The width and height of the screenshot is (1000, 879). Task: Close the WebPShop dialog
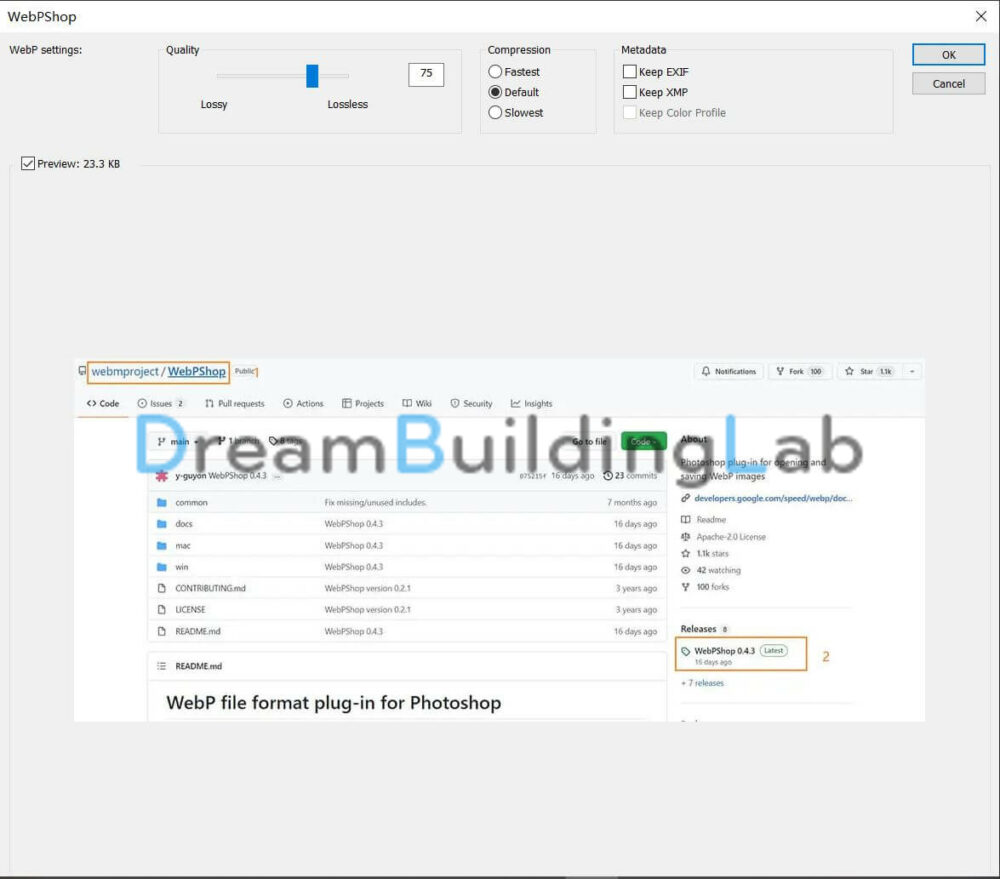(981, 17)
